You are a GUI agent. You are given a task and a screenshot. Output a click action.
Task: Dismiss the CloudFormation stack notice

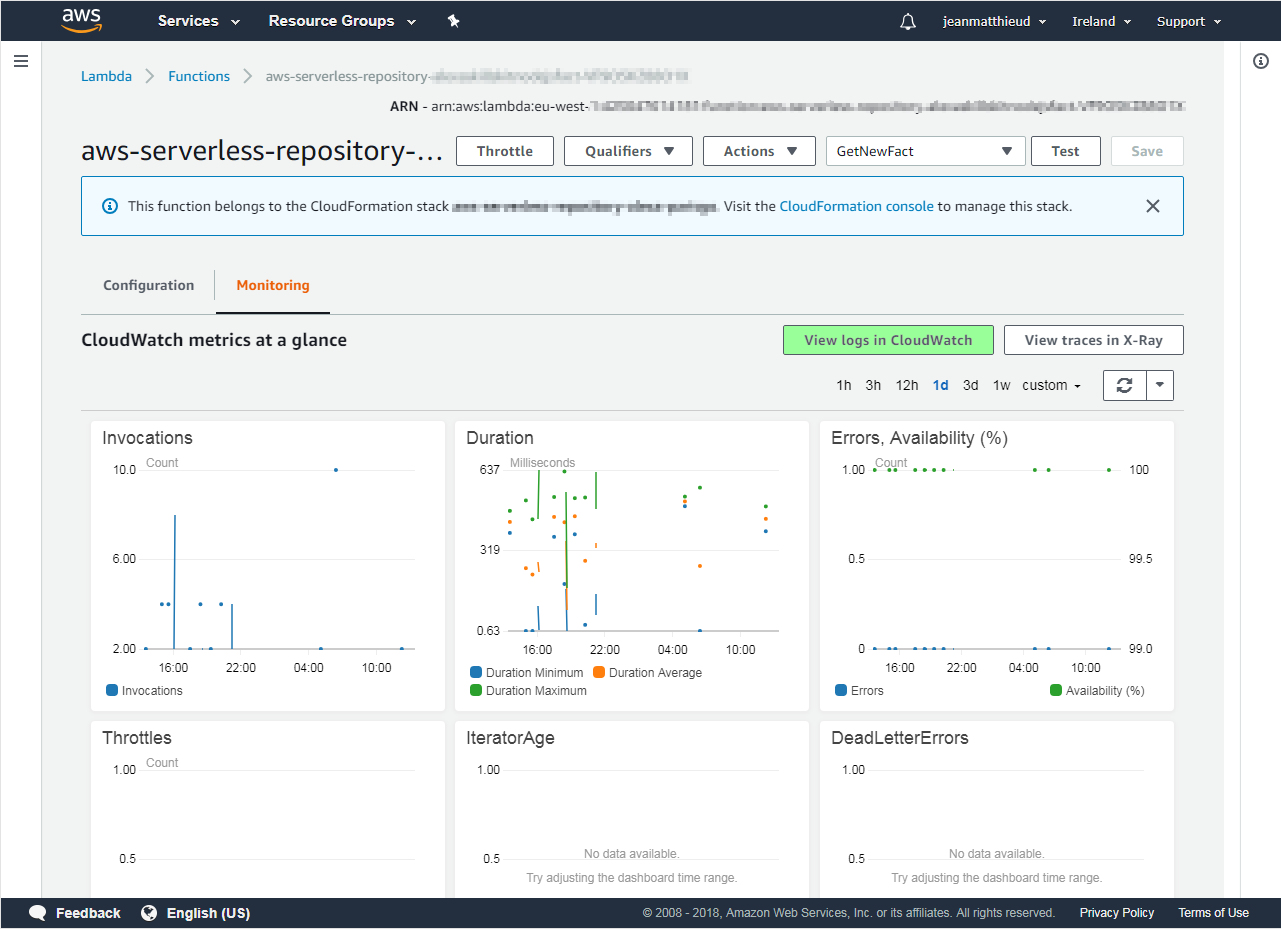pyautogui.click(x=1153, y=206)
